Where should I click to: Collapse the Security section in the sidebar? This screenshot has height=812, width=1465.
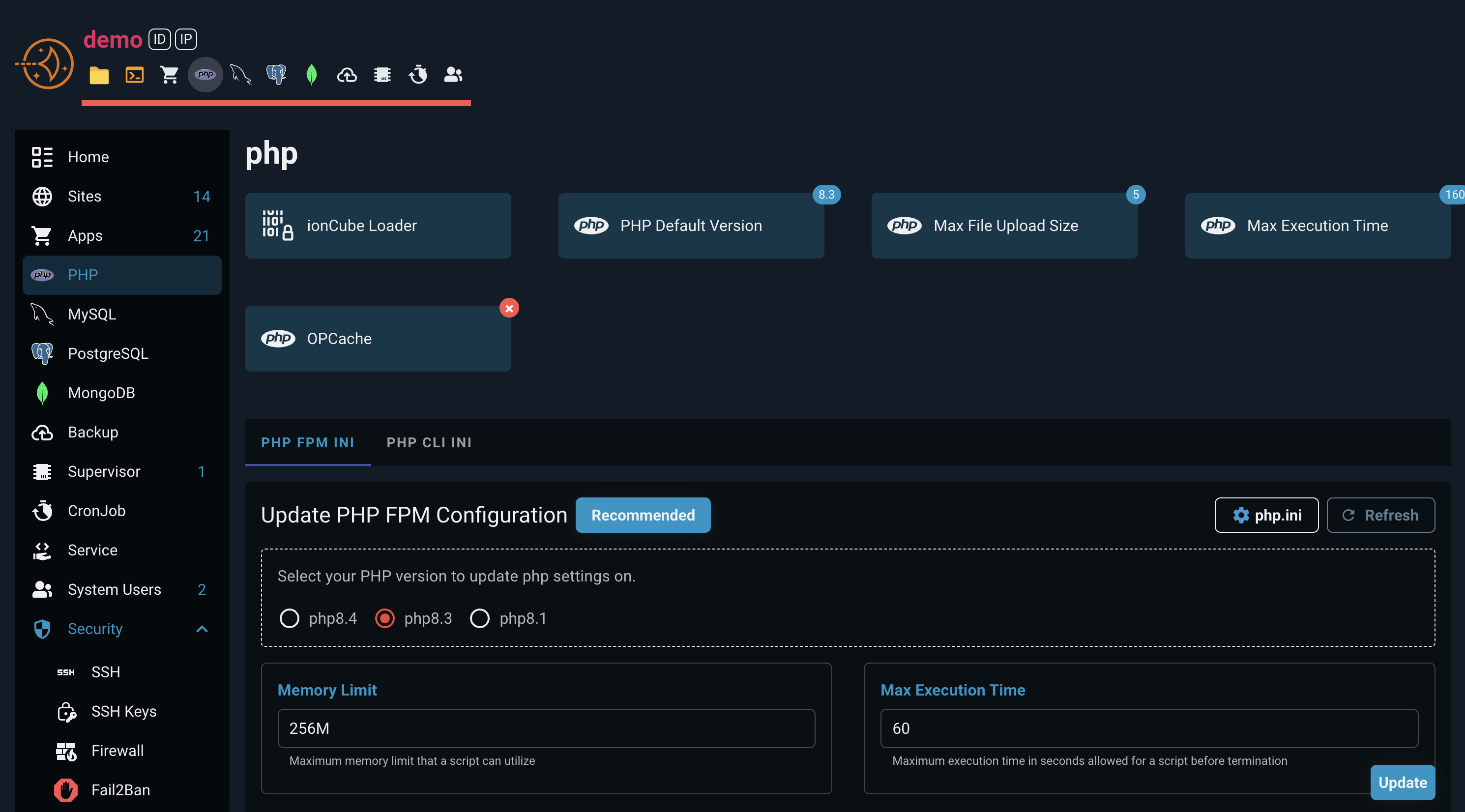tap(202, 629)
